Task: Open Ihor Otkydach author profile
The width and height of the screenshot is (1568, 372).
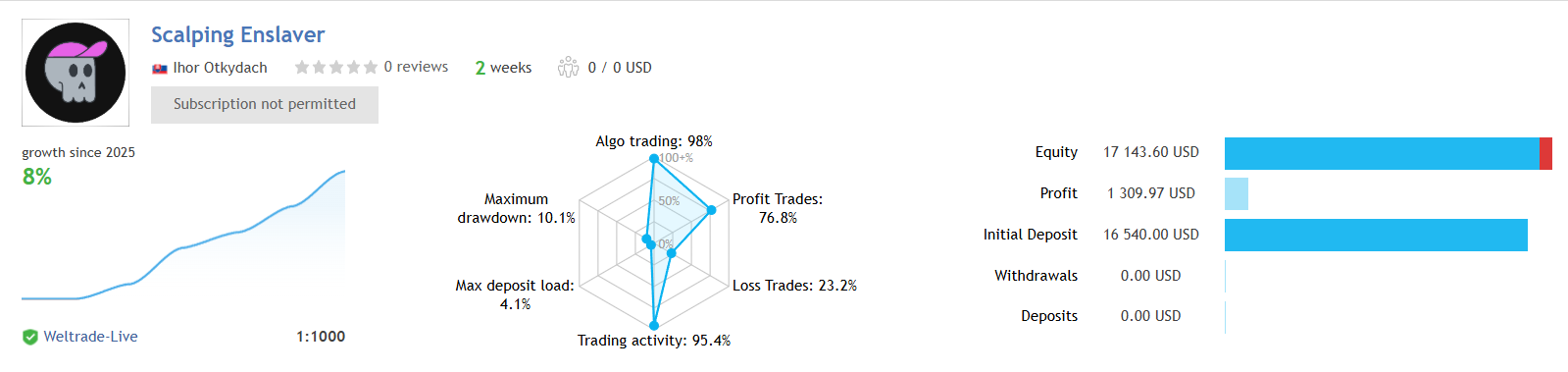Action: coord(220,68)
